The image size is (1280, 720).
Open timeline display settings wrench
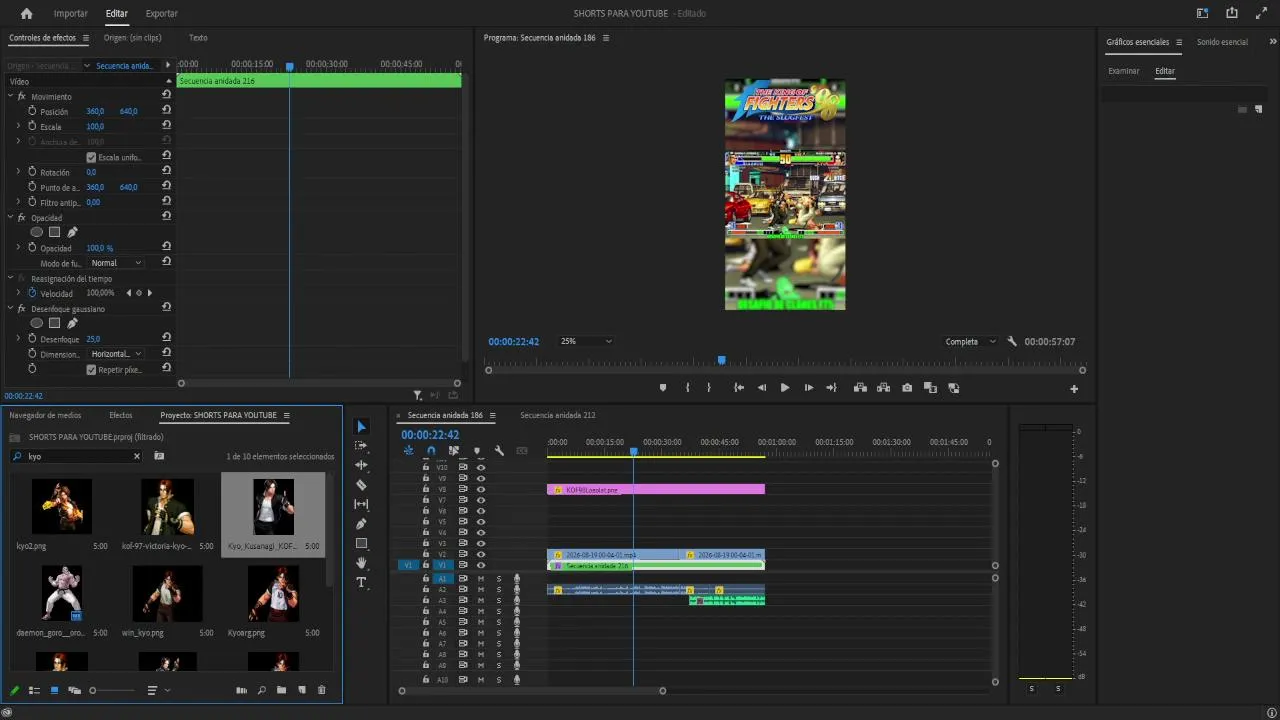499,451
